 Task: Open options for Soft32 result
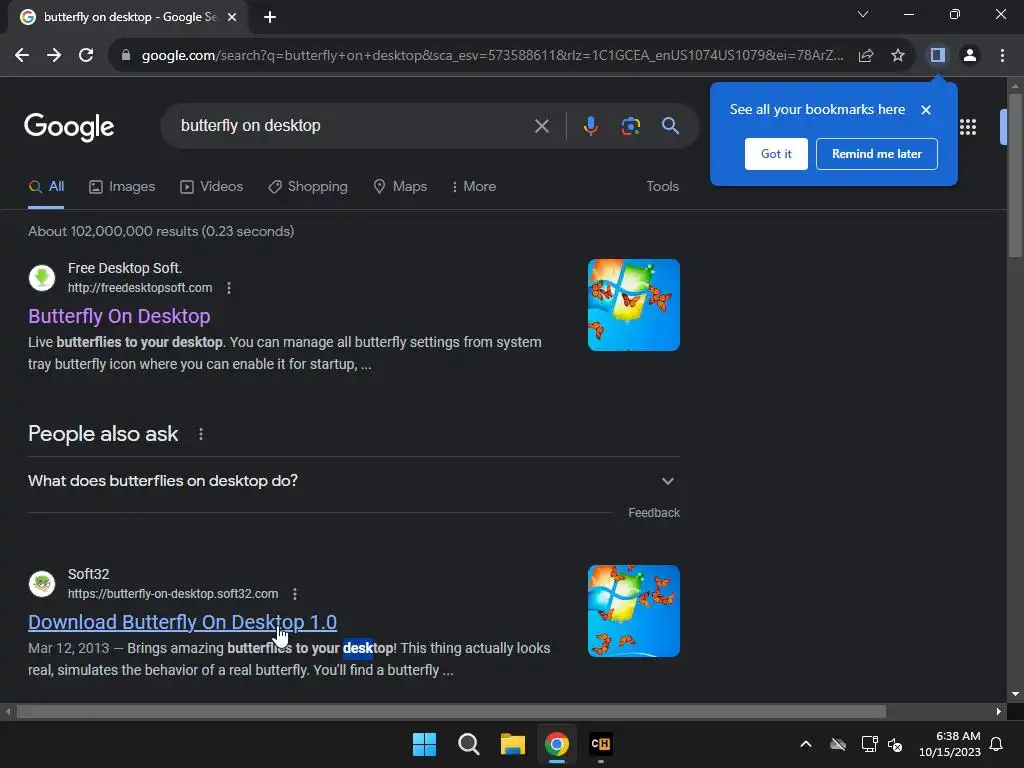point(295,594)
